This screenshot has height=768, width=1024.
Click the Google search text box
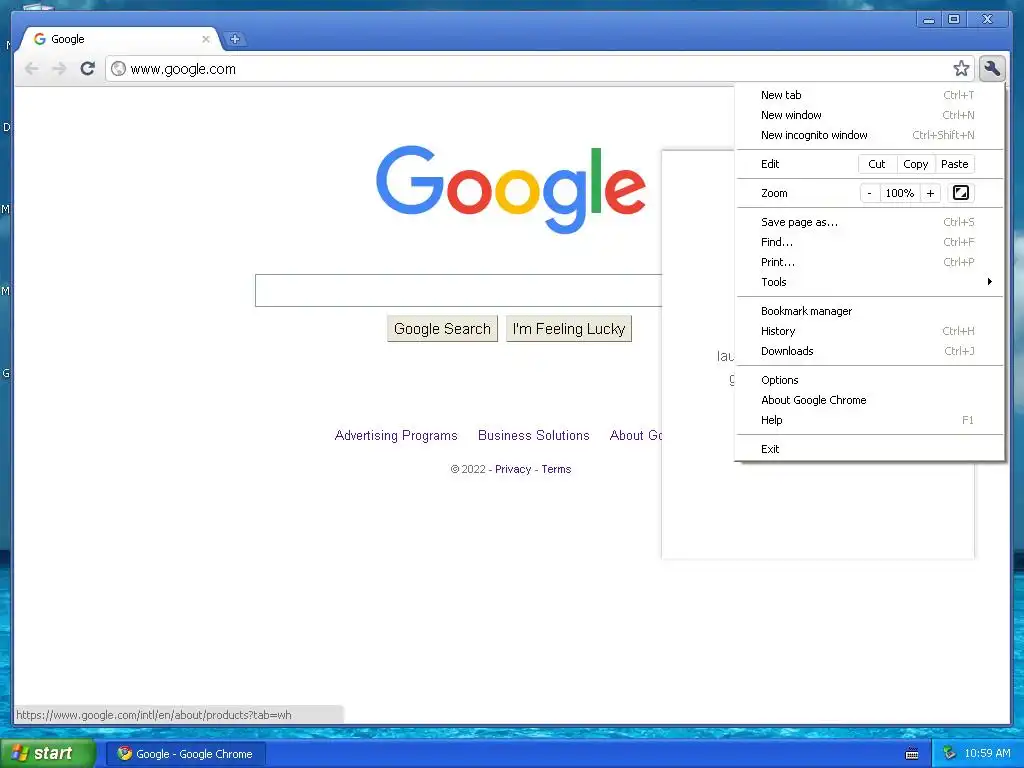click(458, 291)
